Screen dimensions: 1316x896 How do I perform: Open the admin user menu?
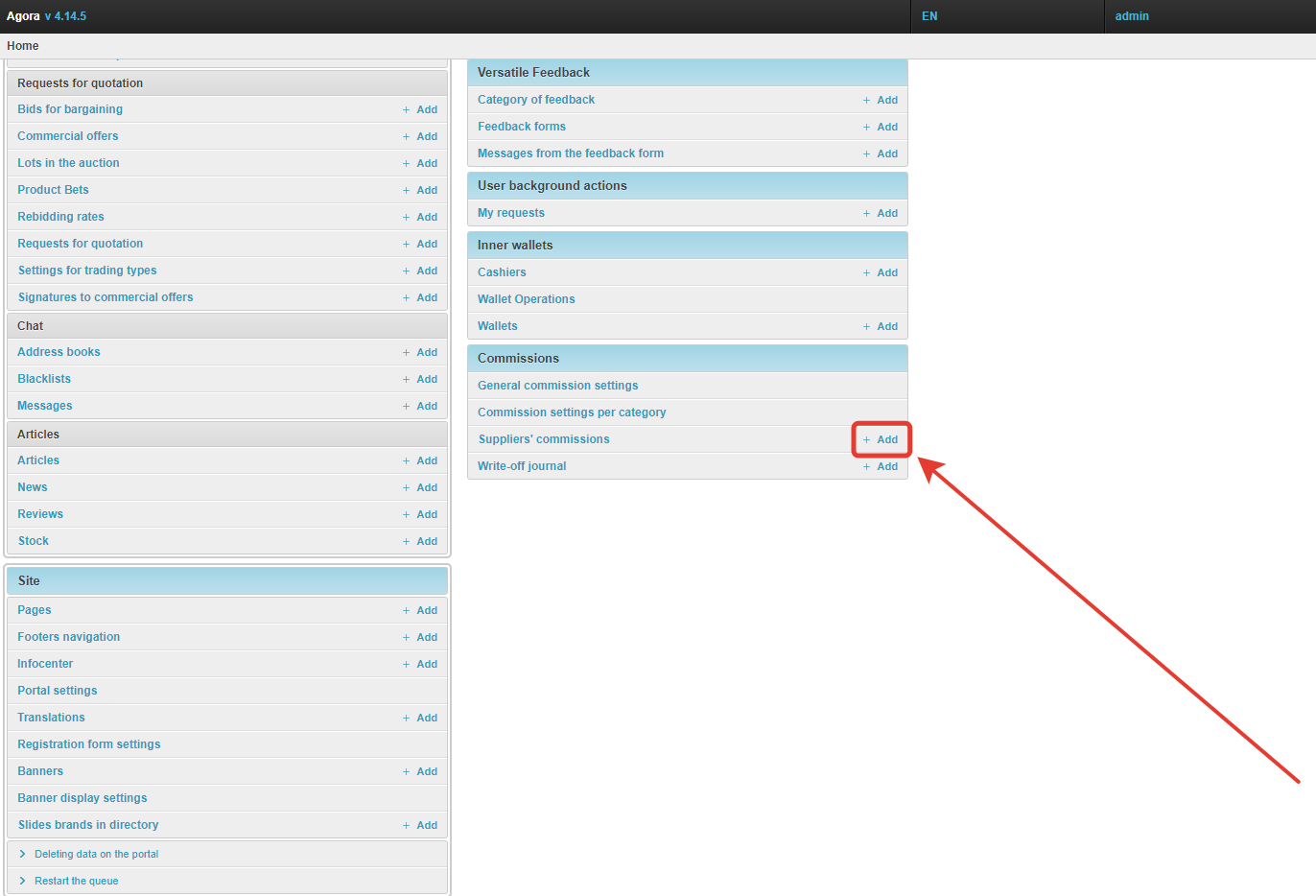click(x=1132, y=16)
